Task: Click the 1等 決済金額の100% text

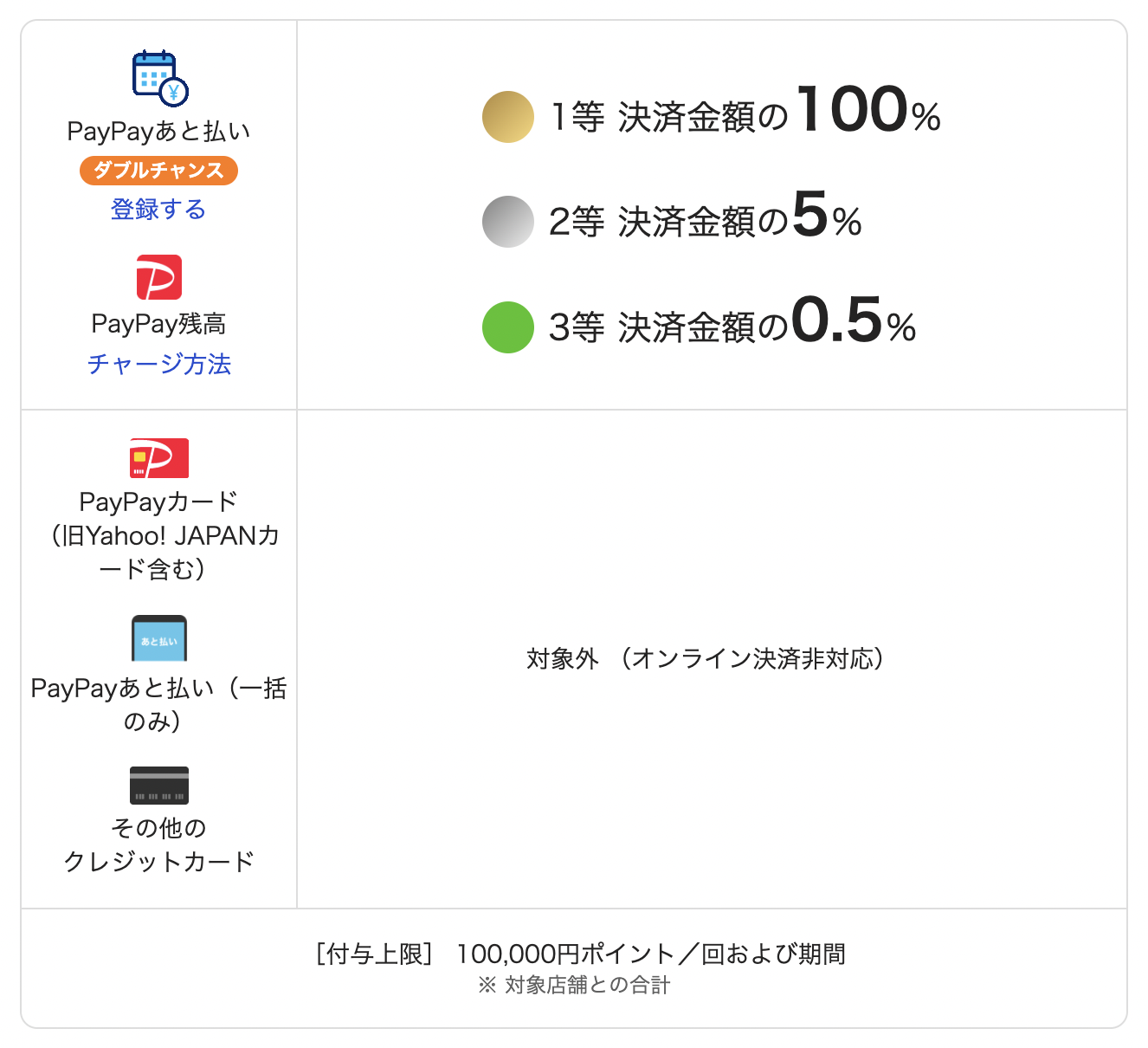Action: tap(745, 111)
